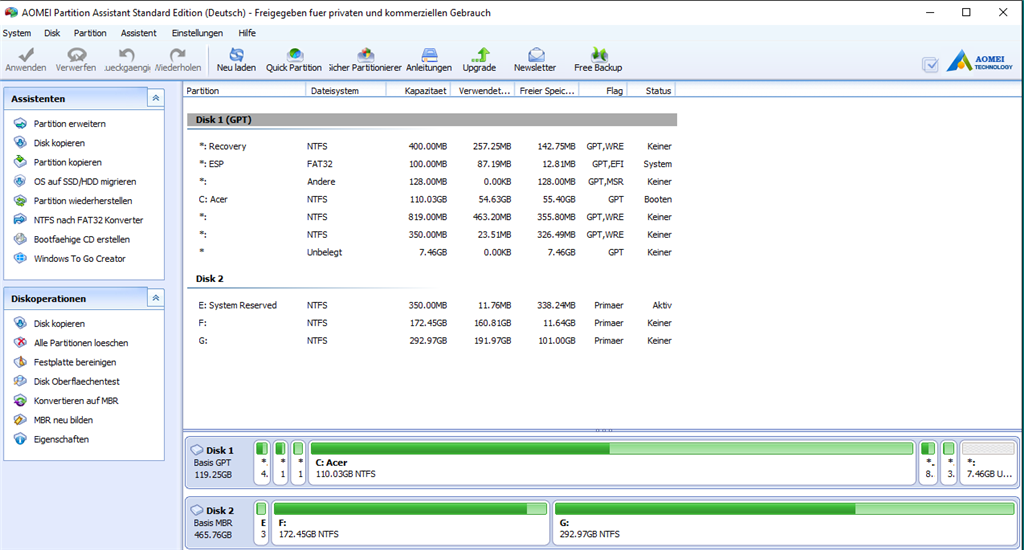Click the Upgrade toolbar icon
This screenshot has width=1024, height=550.
479,59
